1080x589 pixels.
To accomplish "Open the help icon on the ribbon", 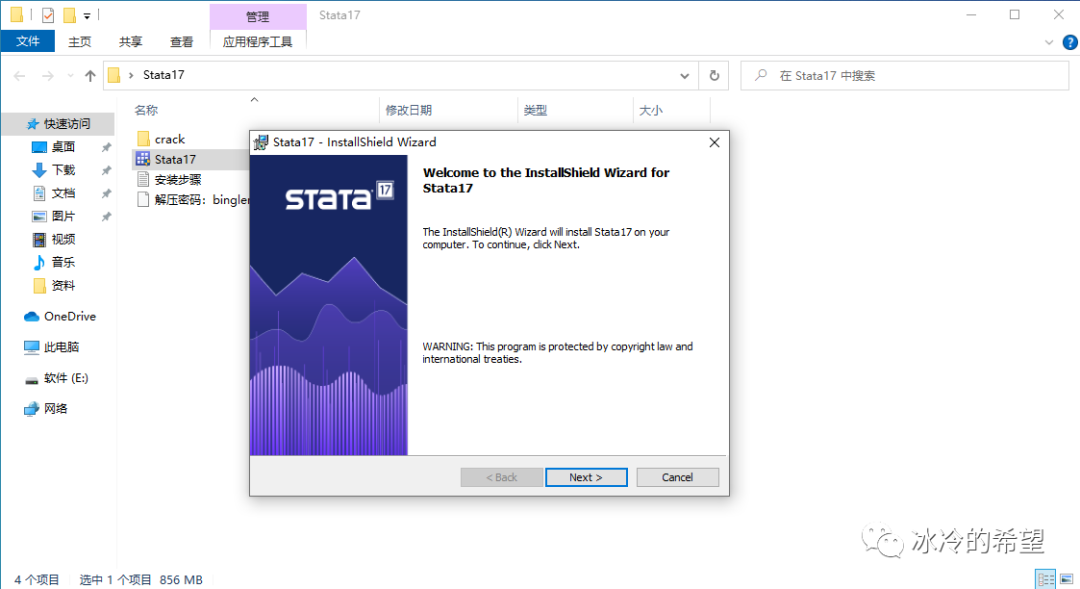I will pos(1069,42).
